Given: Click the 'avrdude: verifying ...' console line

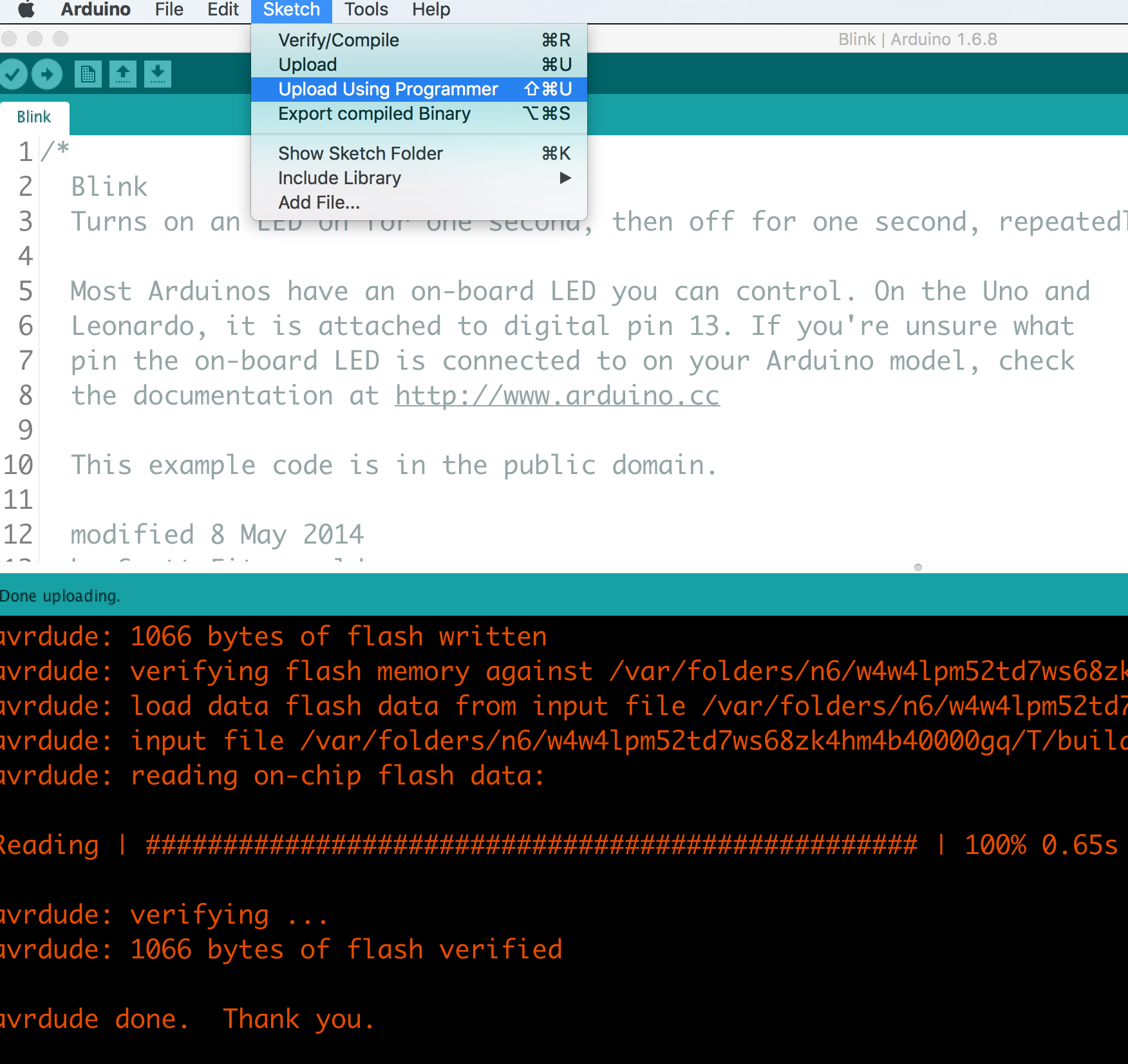Looking at the screenshot, I should (x=164, y=915).
